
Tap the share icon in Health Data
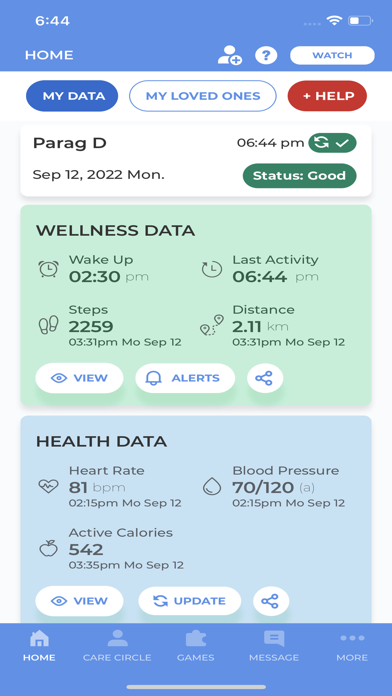[271, 601]
